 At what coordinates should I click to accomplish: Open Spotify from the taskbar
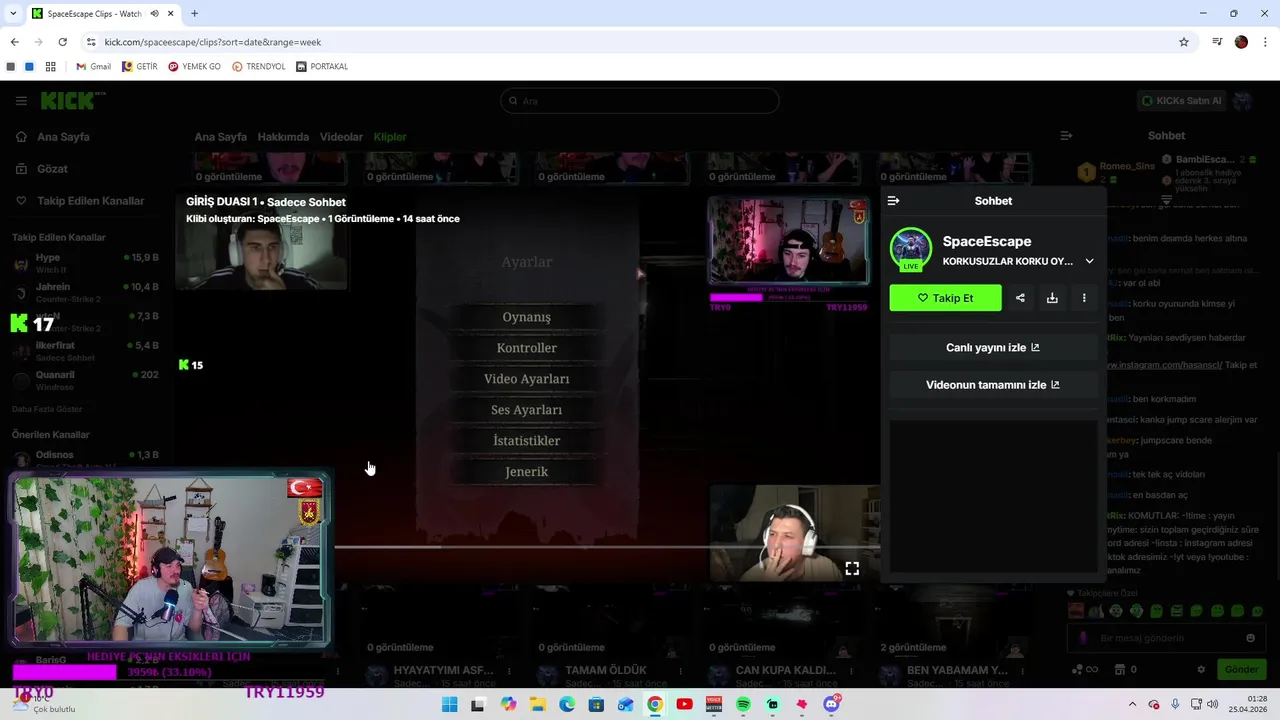(x=743, y=705)
